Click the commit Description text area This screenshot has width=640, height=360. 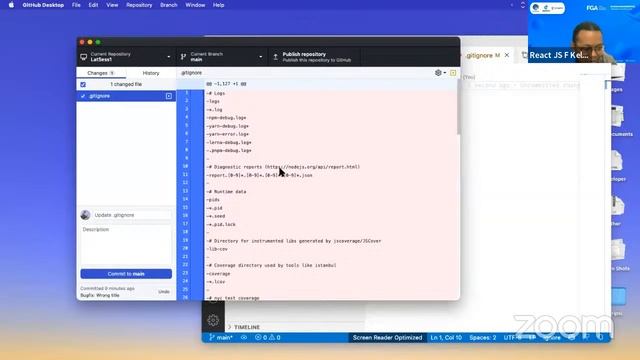pos(126,245)
